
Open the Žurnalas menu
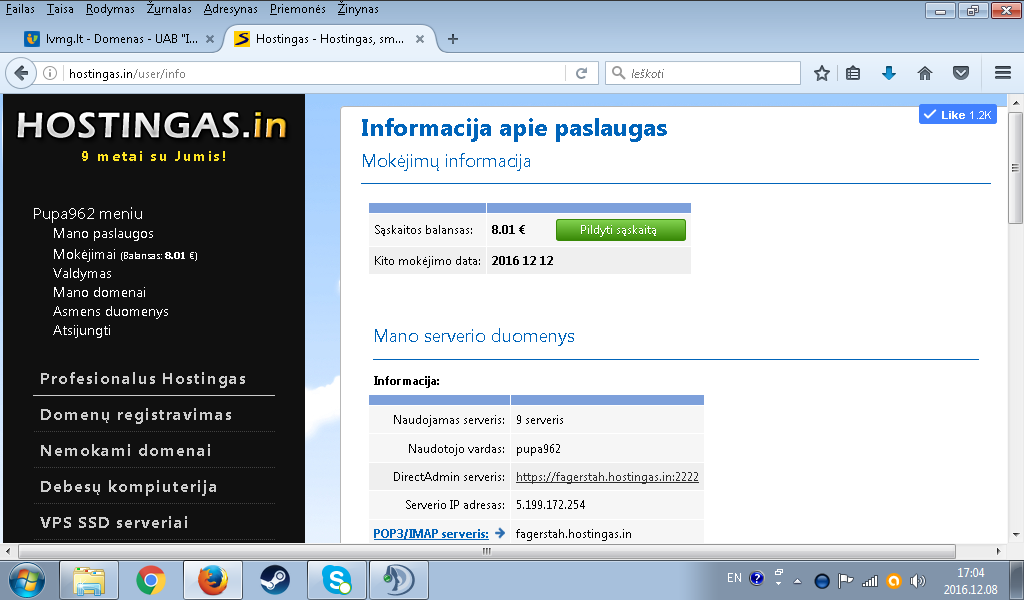(169, 9)
